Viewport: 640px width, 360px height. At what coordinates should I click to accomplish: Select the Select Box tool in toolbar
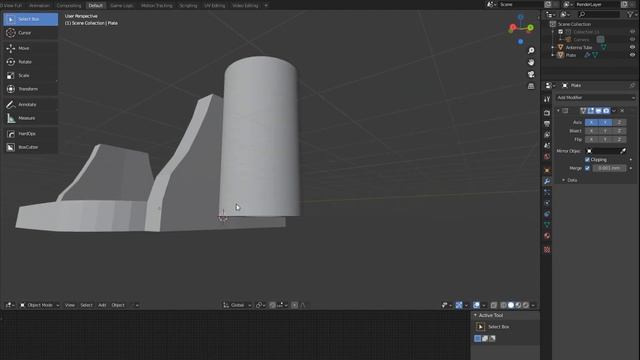(x=31, y=19)
